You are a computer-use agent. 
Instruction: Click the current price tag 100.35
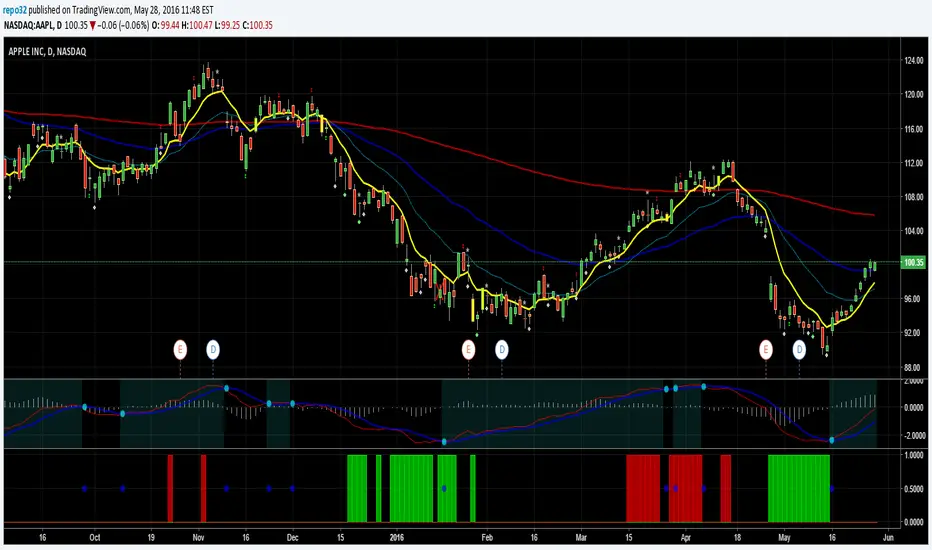coord(913,262)
